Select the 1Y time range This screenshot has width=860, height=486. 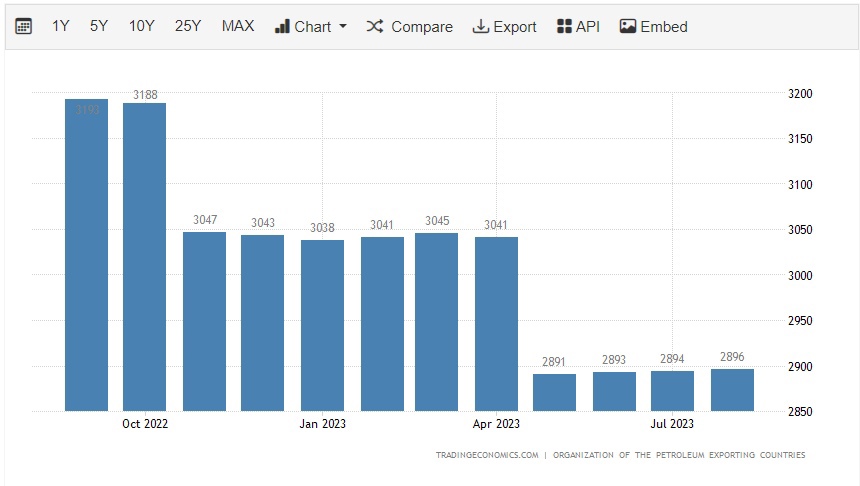[61, 27]
